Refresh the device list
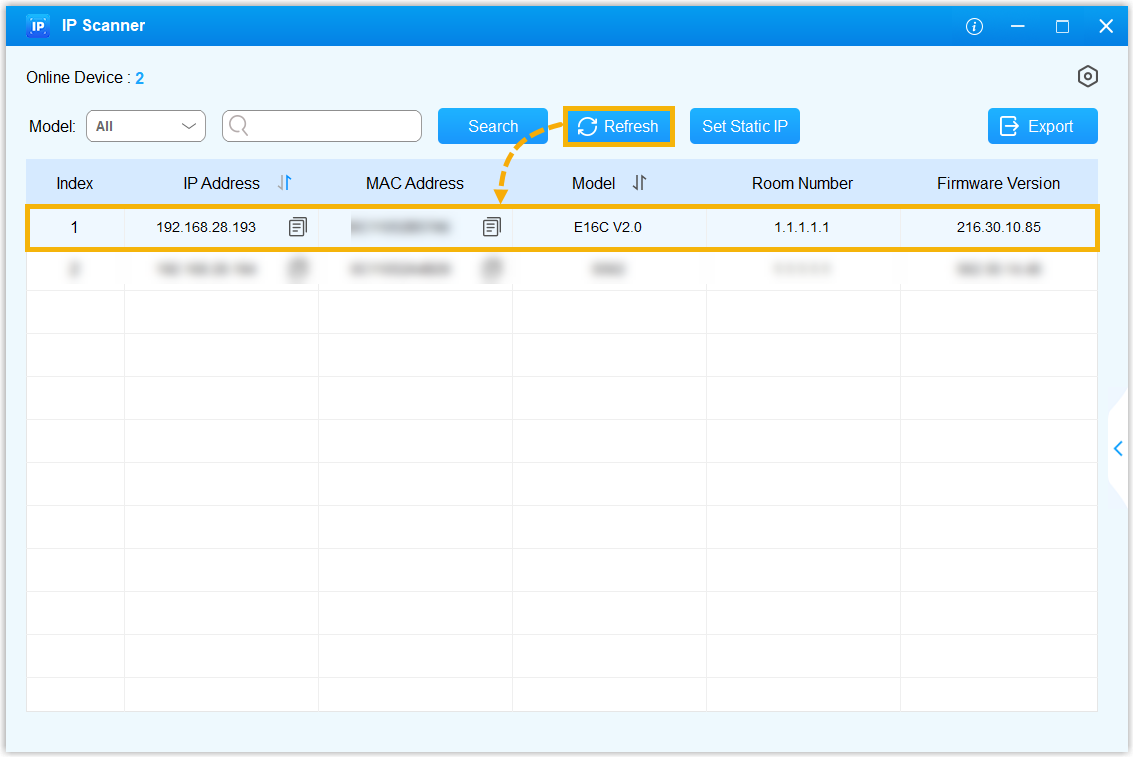Image resolution: width=1134 pixels, height=758 pixels. pos(619,126)
